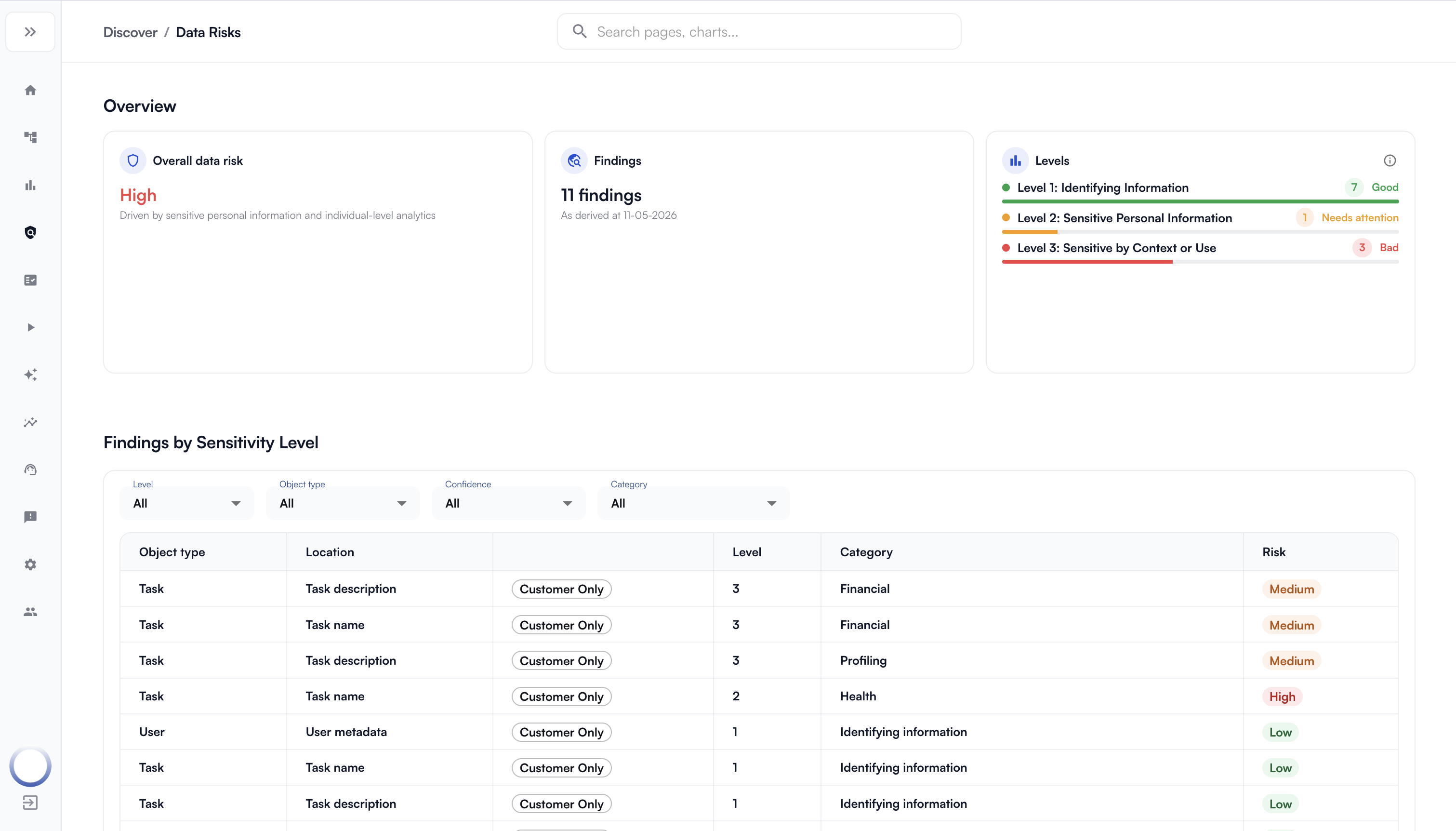Click the Needs attention status badge

[x=1360, y=217]
